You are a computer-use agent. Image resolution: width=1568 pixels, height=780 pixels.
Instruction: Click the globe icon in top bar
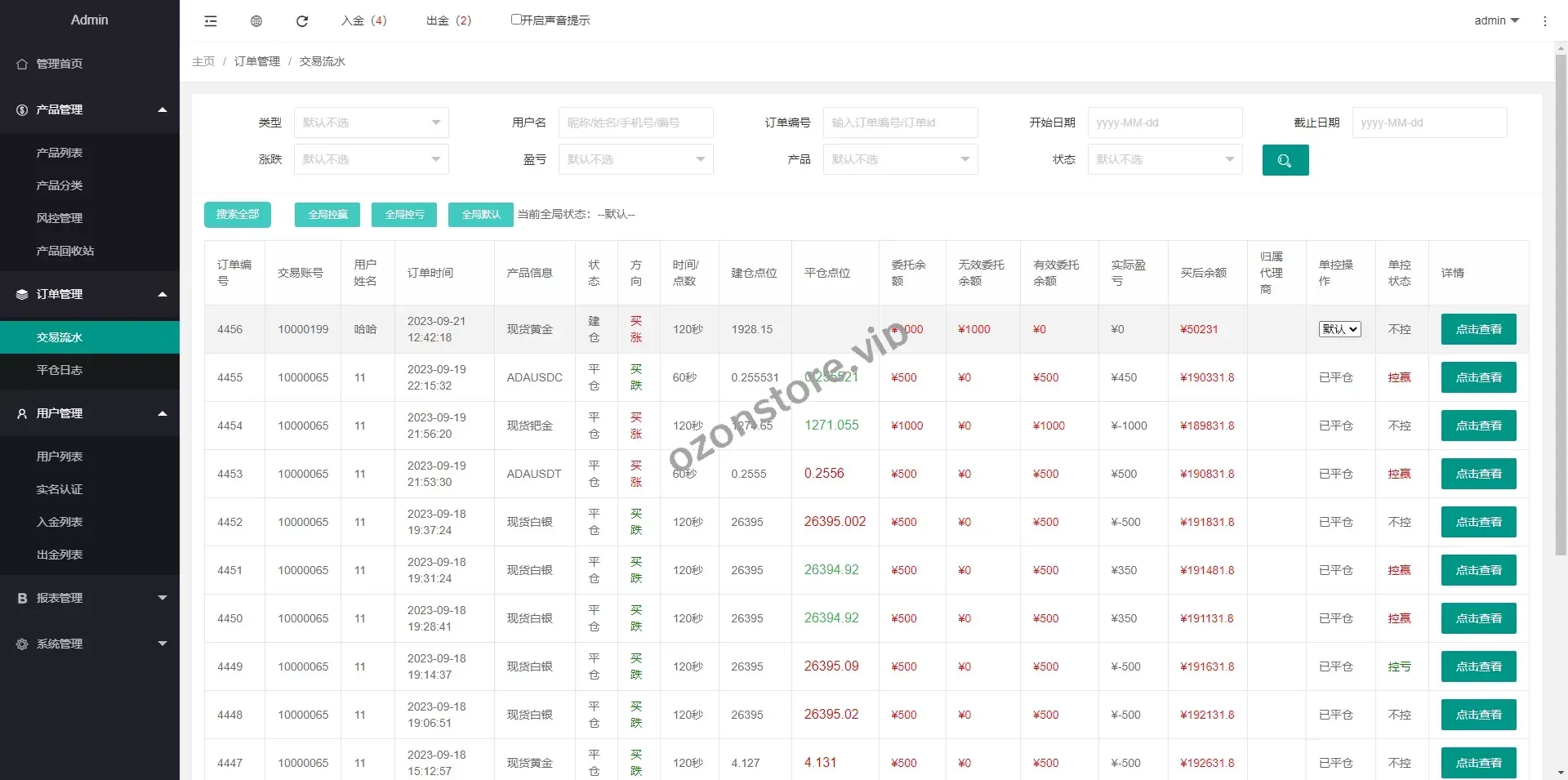(x=256, y=21)
